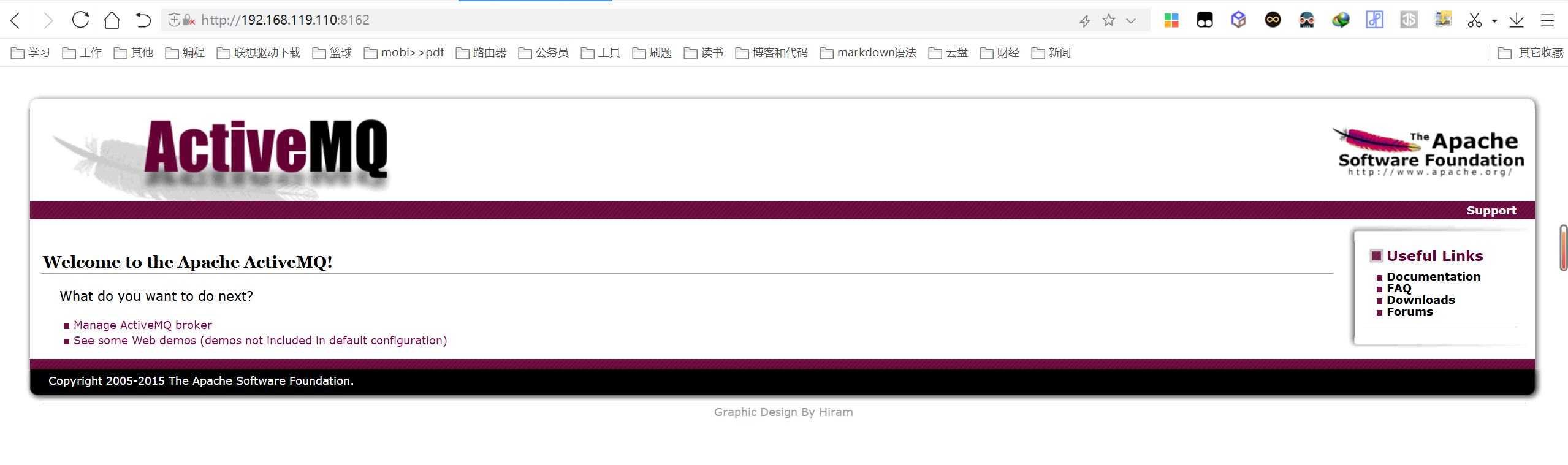1568x465 pixels.
Task: Open the See some Web demos link
Action: (261, 340)
